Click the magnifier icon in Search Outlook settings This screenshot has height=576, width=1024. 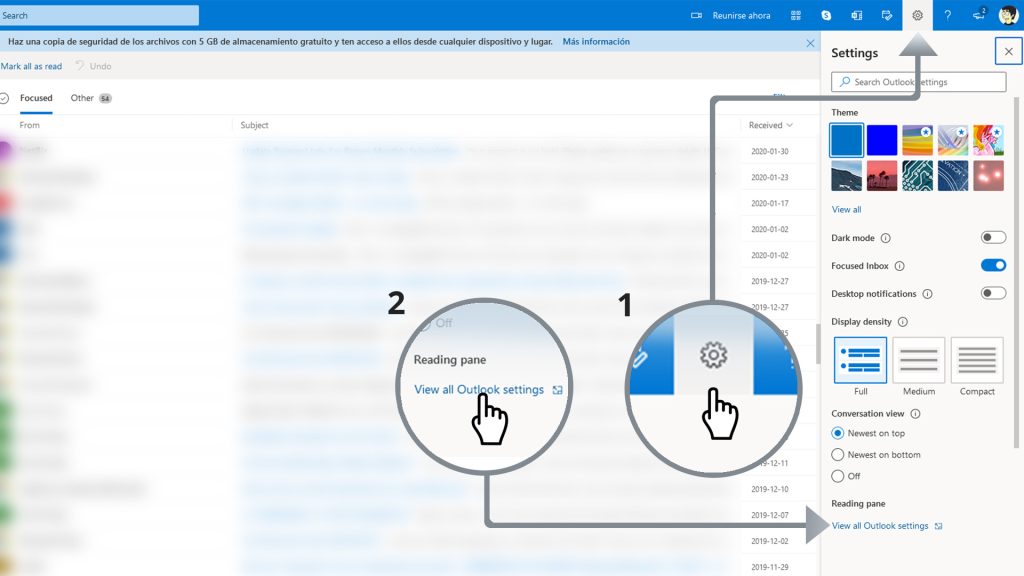click(844, 82)
